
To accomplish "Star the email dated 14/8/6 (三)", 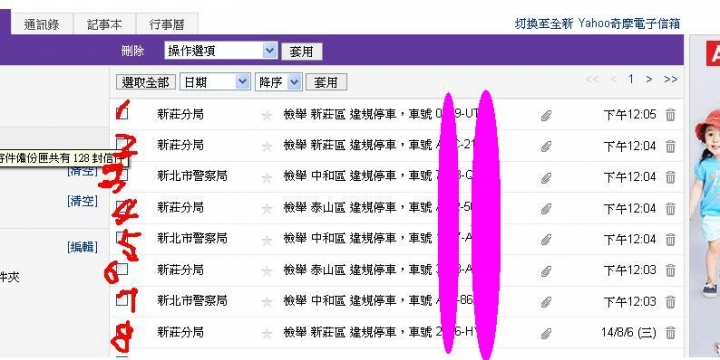I will coord(266,333).
